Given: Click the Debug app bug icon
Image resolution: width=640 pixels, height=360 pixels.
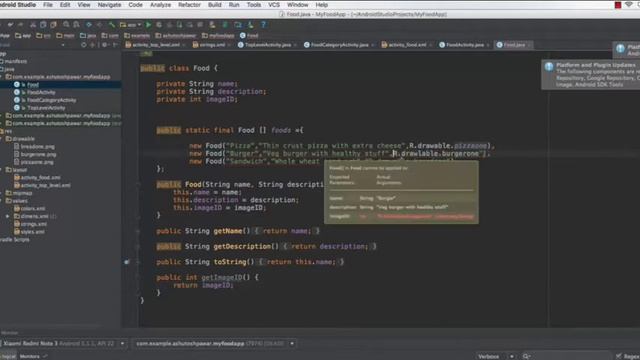Looking at the screenshot, I should point(159,25).
